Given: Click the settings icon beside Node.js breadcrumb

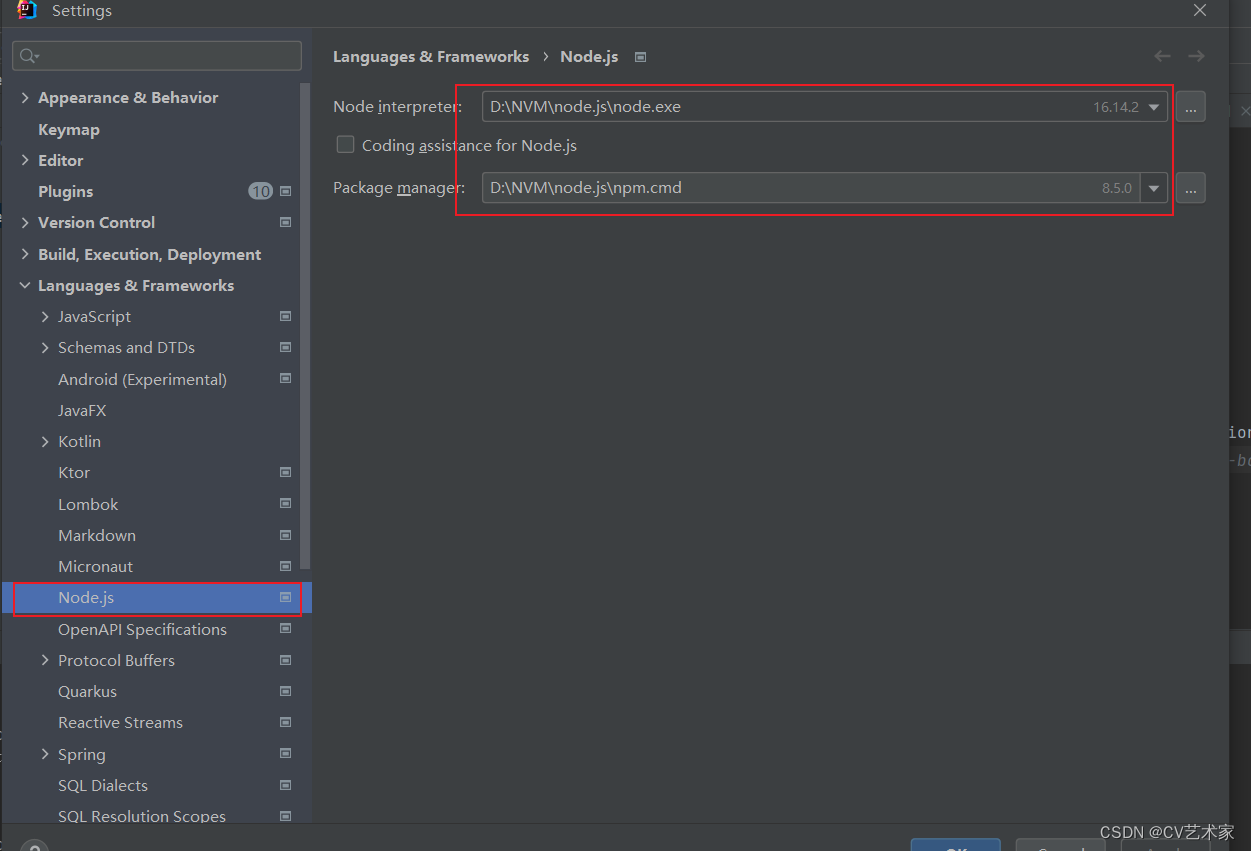Looking at the screenshot, I should click(638, 57).
